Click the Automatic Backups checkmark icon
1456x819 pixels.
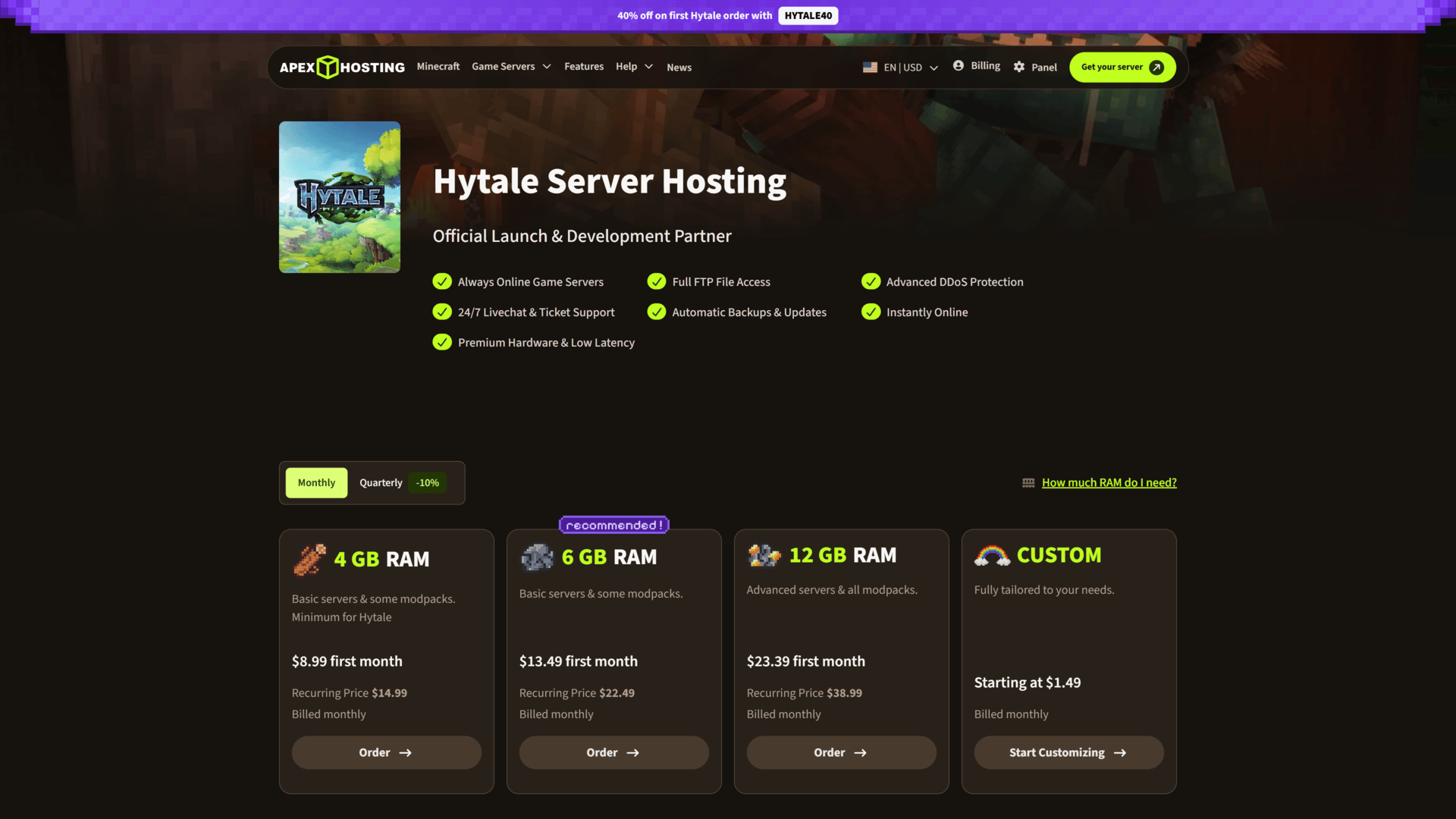657,312
